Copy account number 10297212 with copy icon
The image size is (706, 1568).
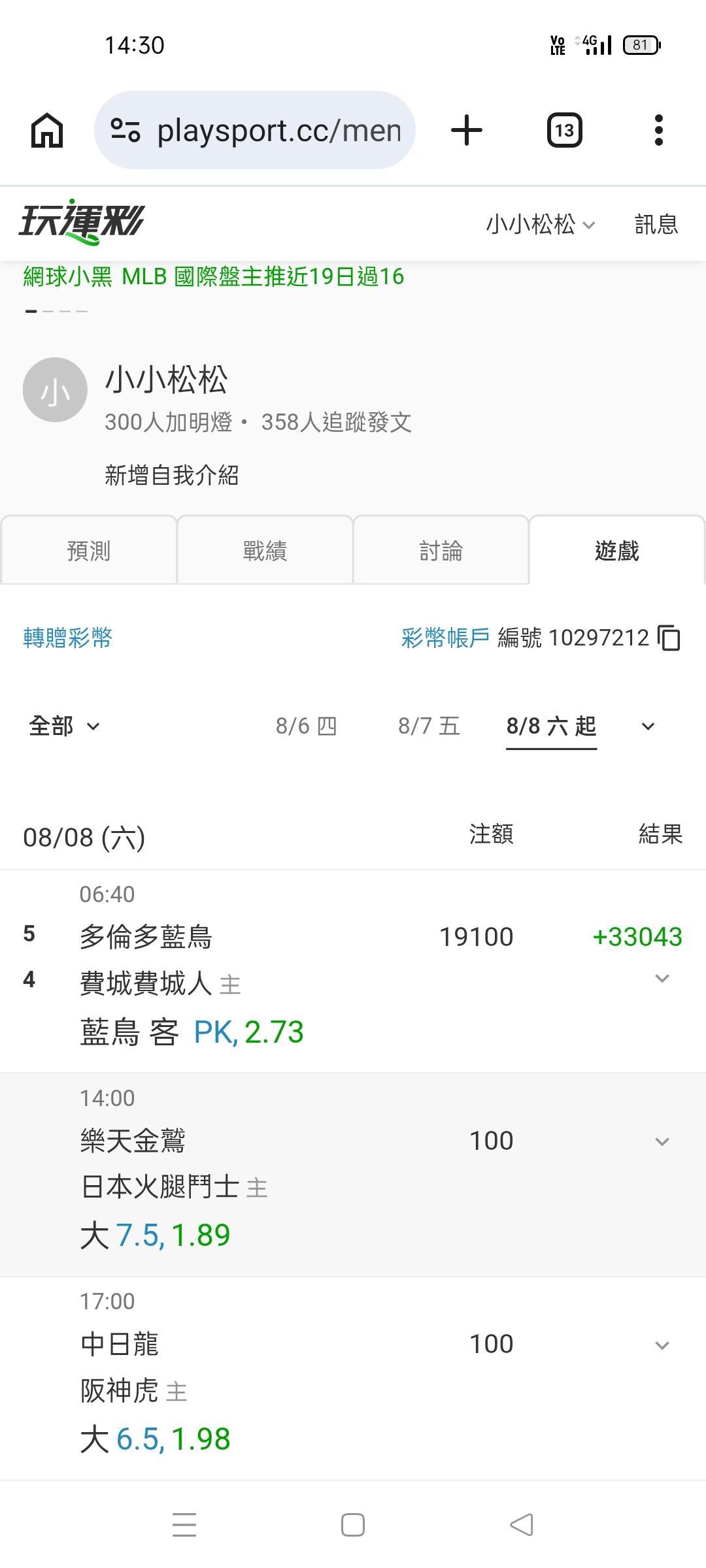pyautogui.click(x=669, y=638)
